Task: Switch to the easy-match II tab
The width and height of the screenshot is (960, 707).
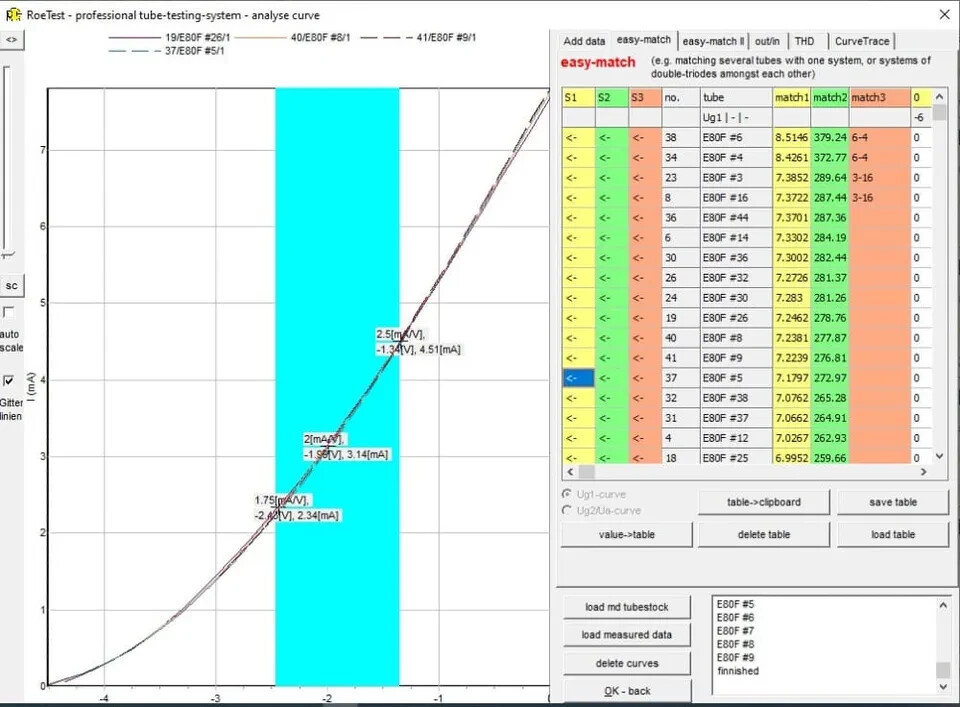Action: (713, 41)
